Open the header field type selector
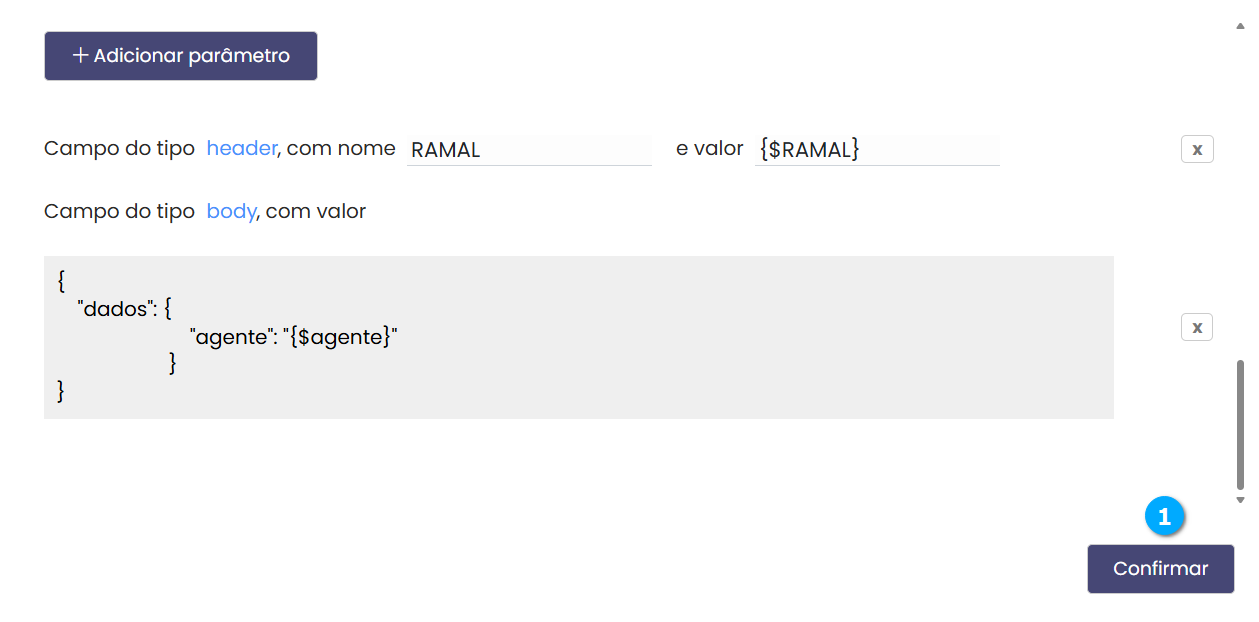 (x=241, y=149)
